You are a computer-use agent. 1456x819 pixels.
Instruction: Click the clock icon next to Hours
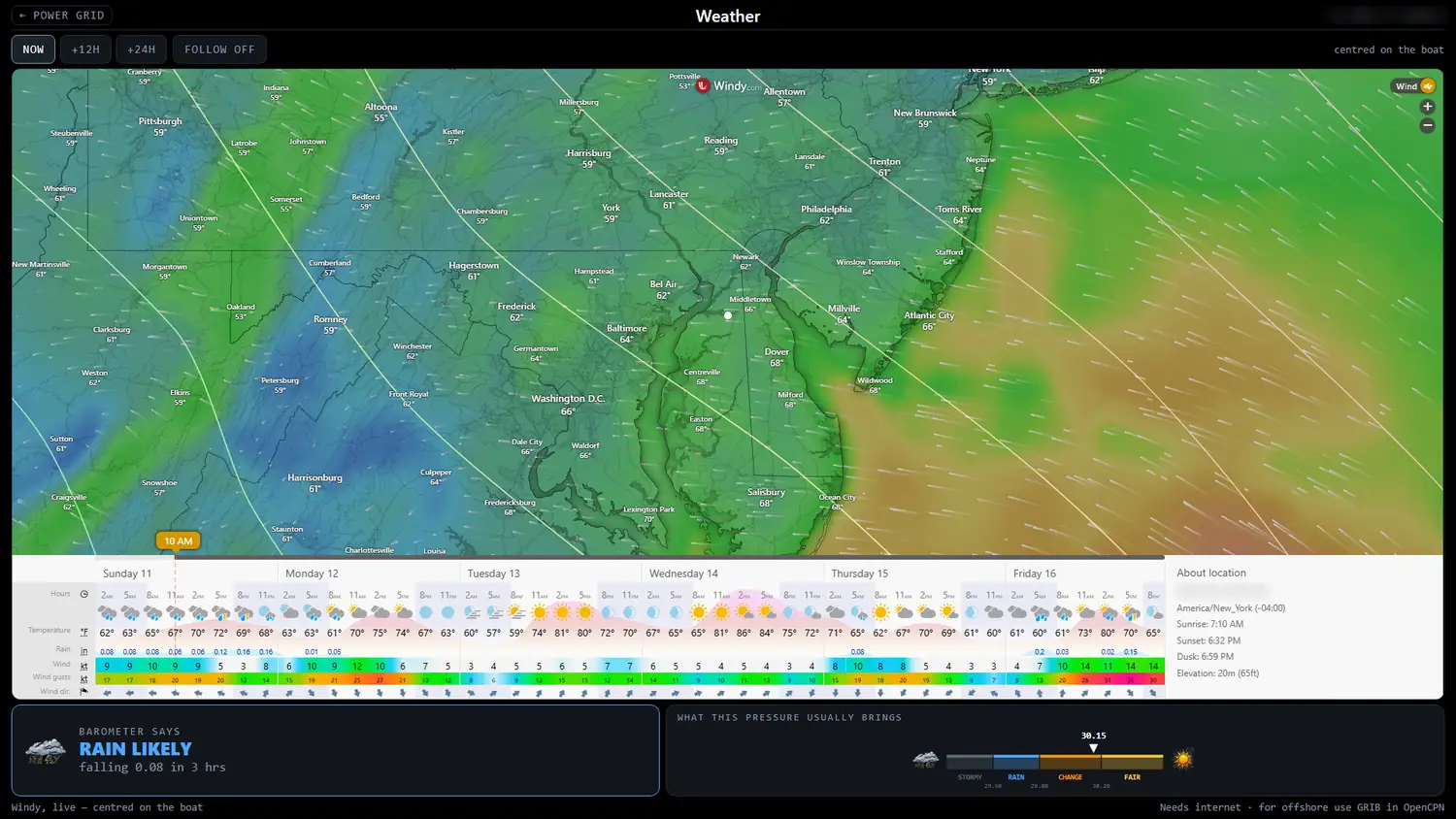84,594
